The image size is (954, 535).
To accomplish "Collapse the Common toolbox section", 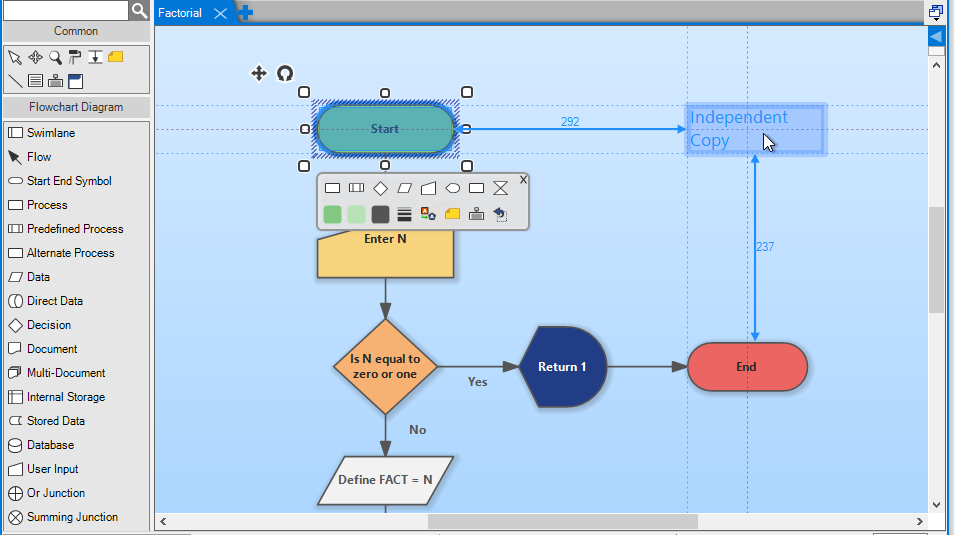I will point(76,31).
